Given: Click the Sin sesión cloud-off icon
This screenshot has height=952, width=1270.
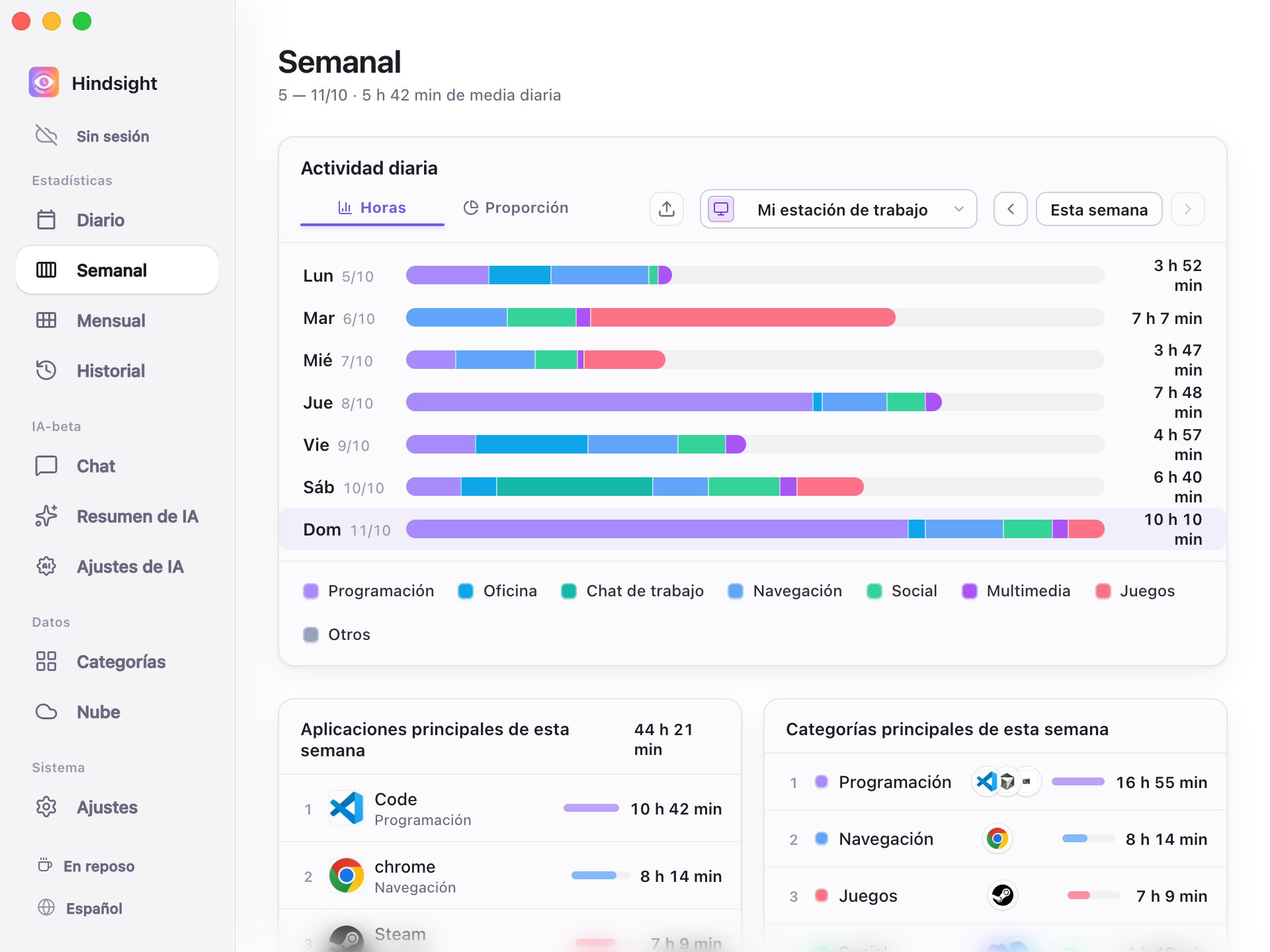Looking at the screenshot, I should (46, 136).
